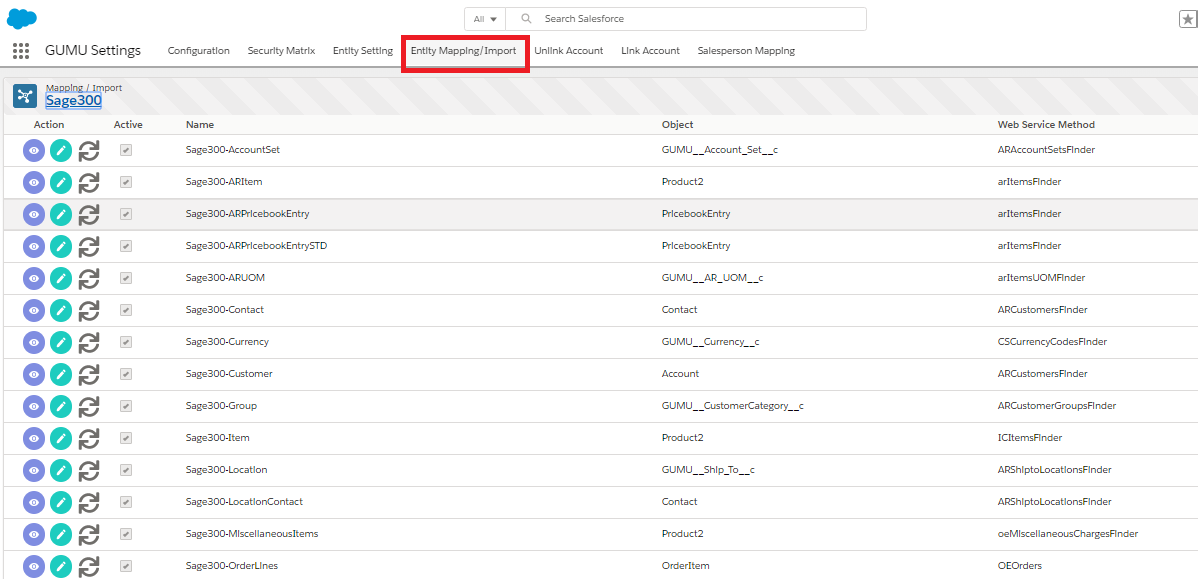Screen dimensions: 1198x585
Task: Click the GUMU__Account_Set__c object cell
Action: tap(720, 150)
